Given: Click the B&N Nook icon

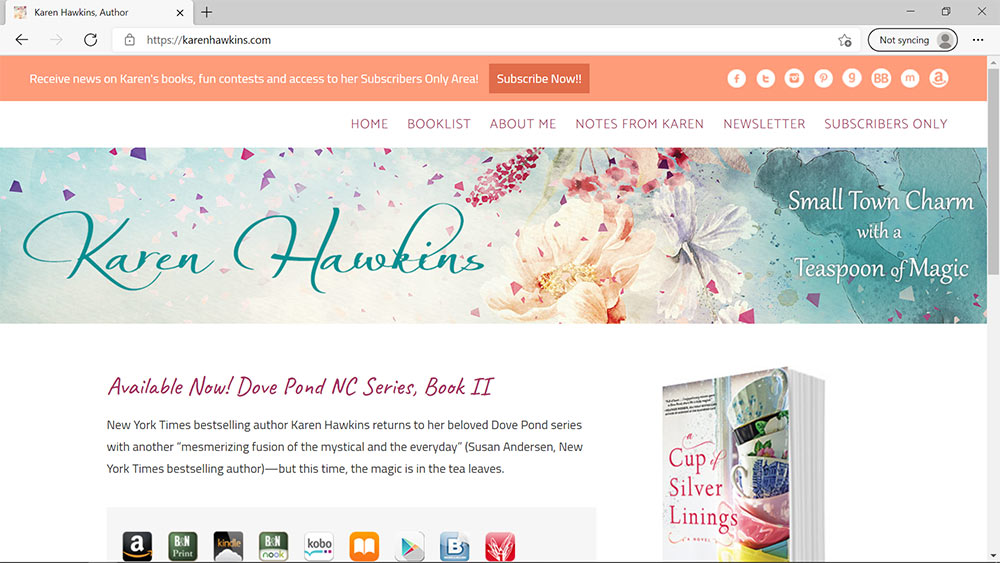Looking at the screenshot, I should coord(273,546).
